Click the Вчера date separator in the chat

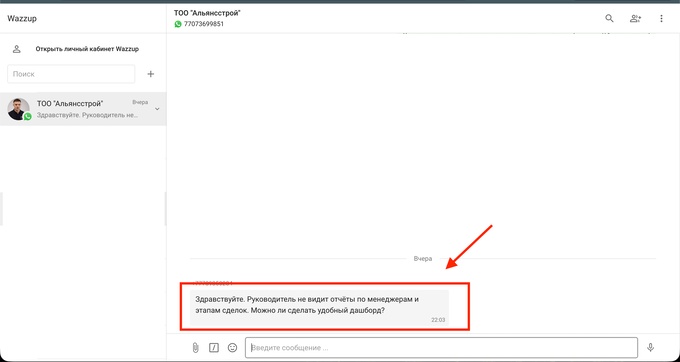pos(423,259)
